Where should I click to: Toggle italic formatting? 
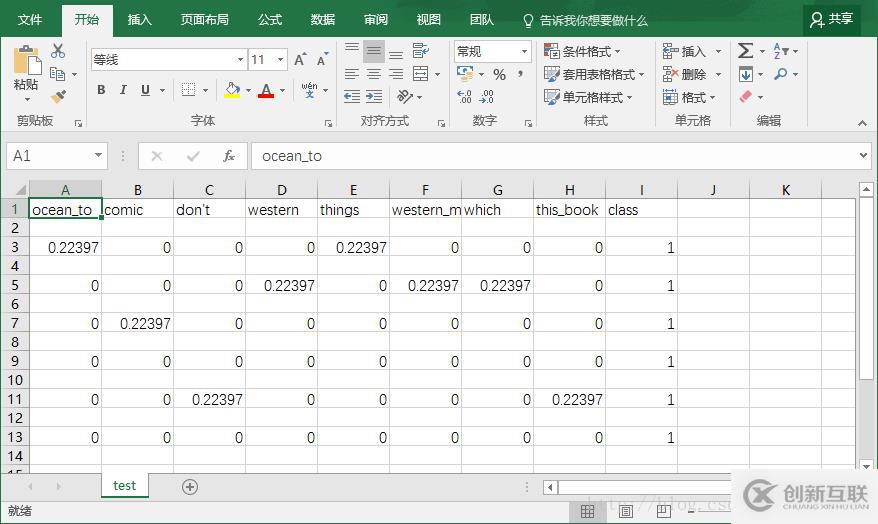coord(123,90)
